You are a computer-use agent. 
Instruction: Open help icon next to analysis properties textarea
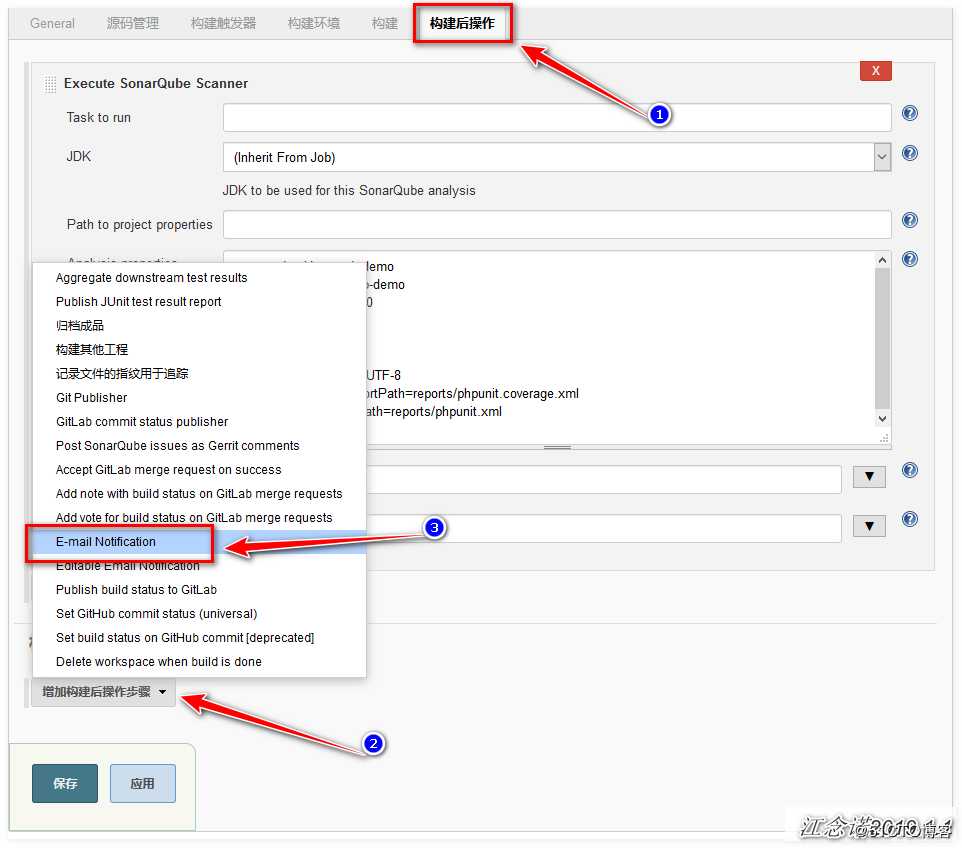909,259
